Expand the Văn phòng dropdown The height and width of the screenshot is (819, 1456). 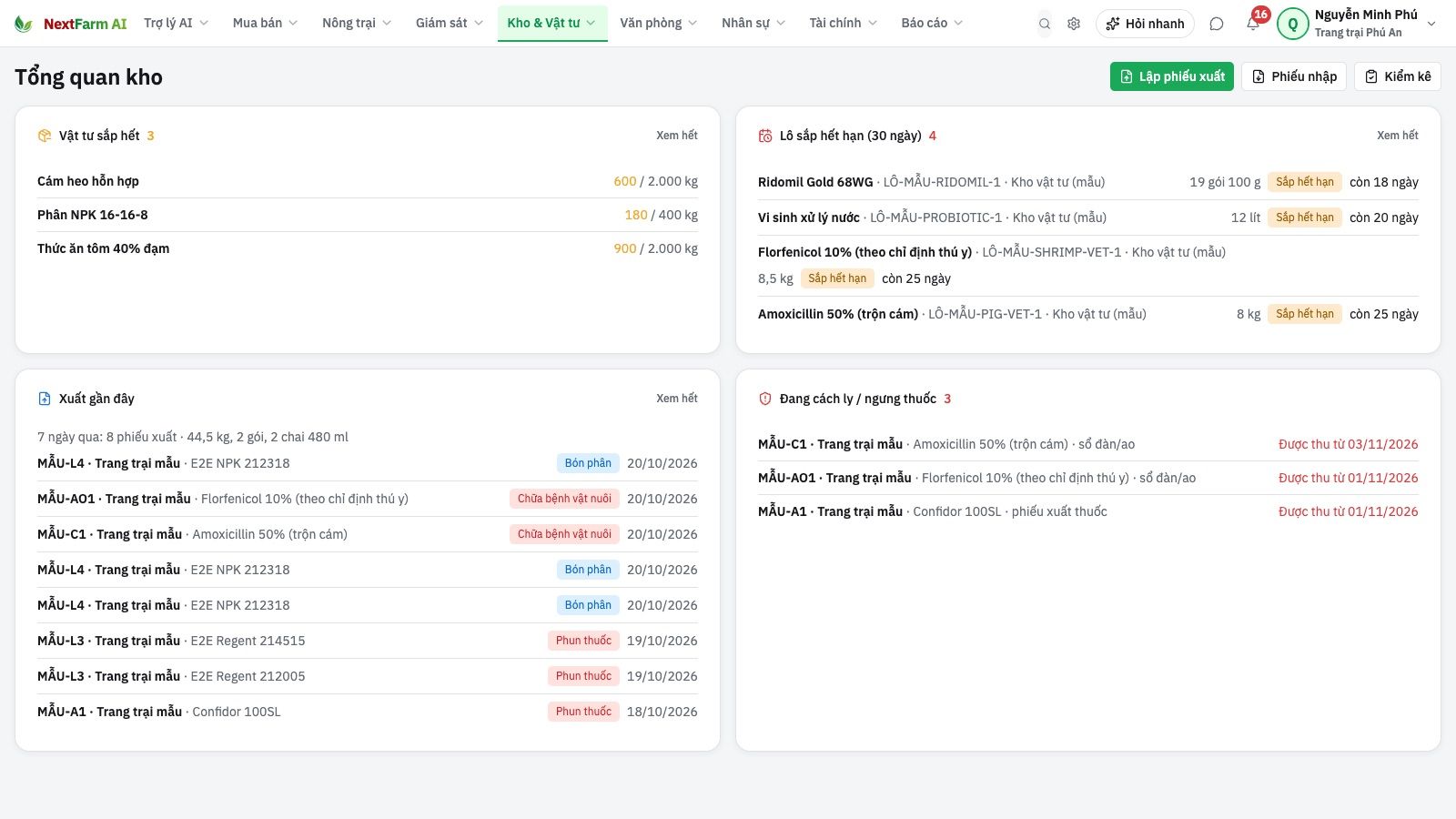(x=658, y=23)
